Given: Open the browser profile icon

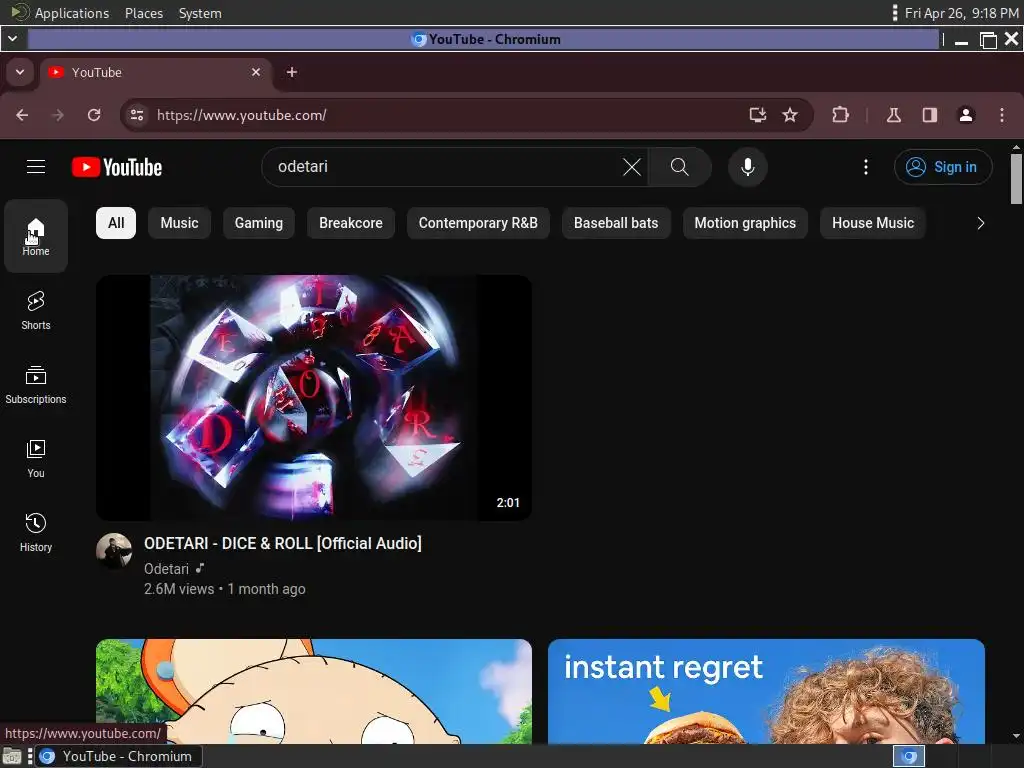Looking at the screenshot, I should [x=966, y=116].
